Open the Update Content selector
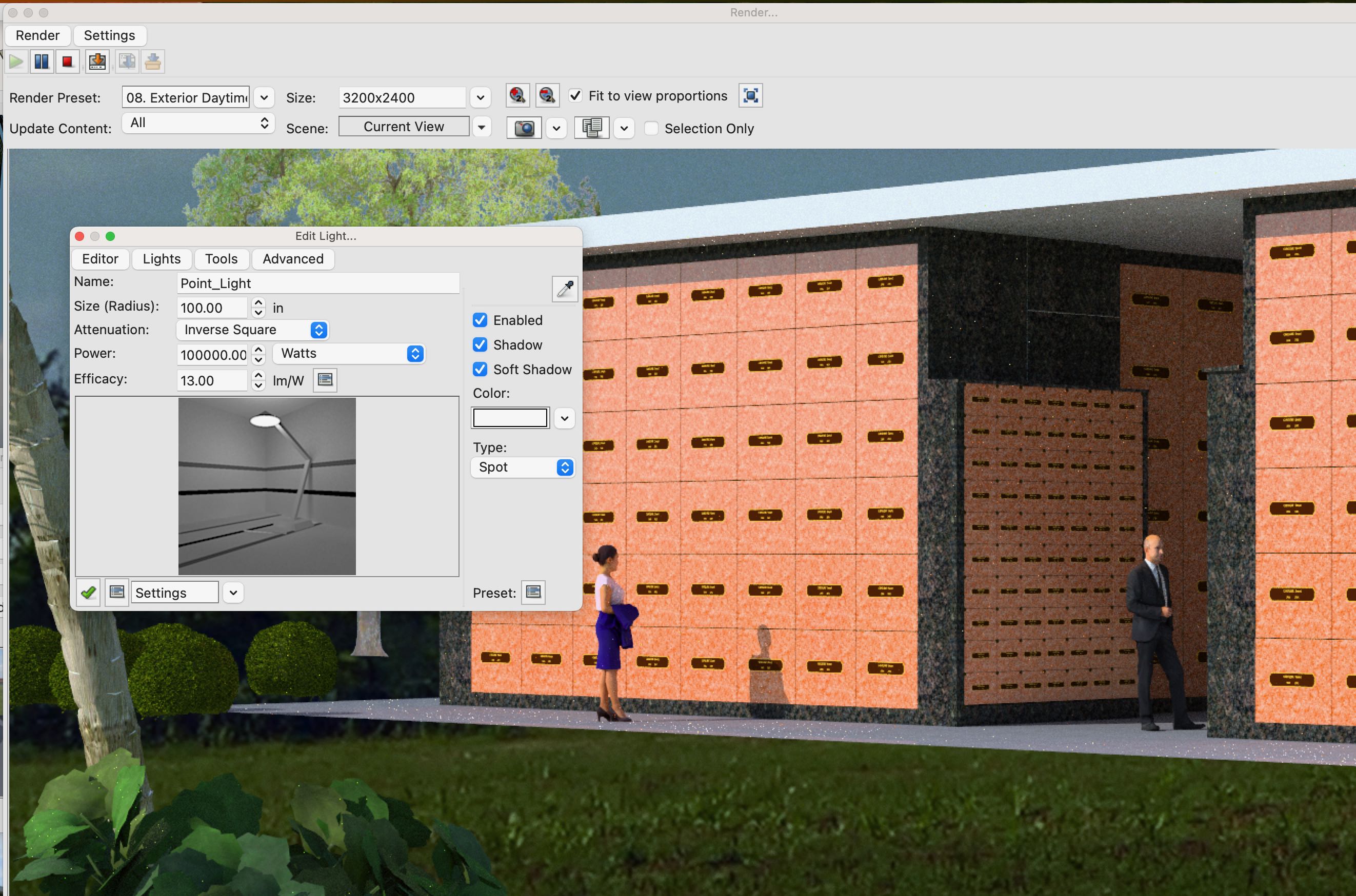 pos(198,123)
